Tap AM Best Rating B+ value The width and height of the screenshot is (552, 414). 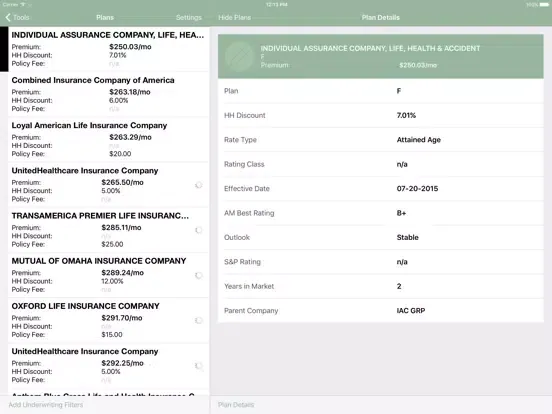tap(401, 213)
